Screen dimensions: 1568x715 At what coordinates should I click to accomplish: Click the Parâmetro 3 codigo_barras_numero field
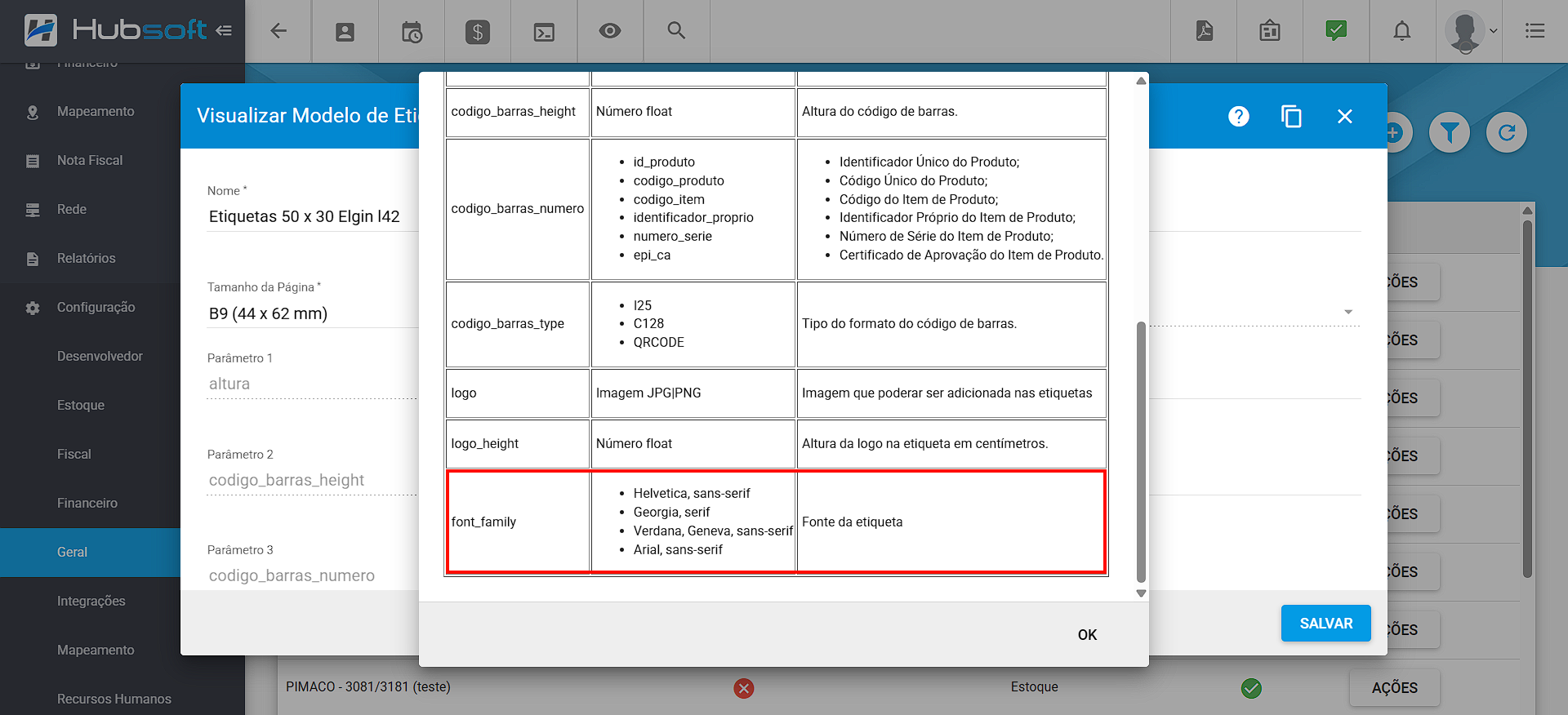(313, 576)
